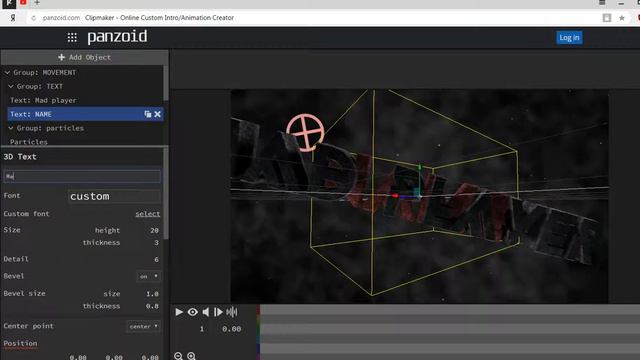The width and height of the screenshot is (640, 360).
Task: Click the Size thickness value 3
Action: (x=156, y=242)
